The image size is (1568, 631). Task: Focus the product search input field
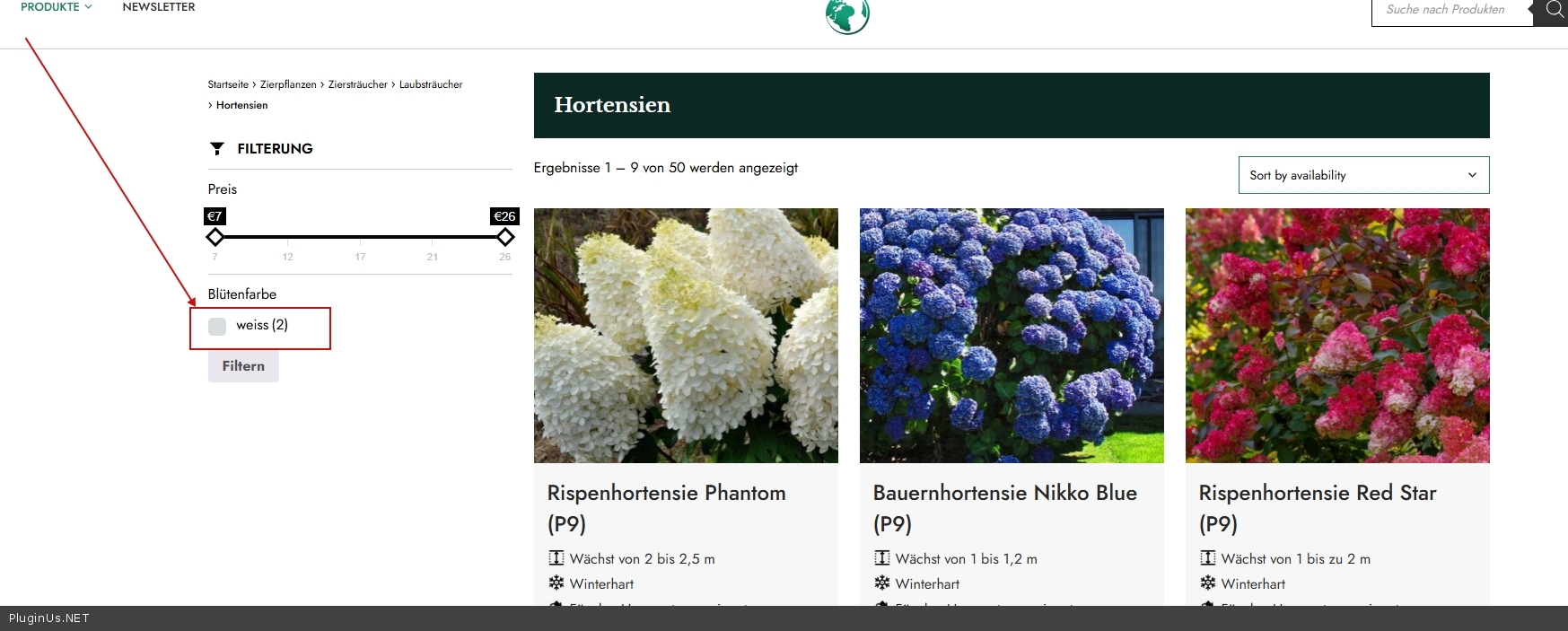click(1450, 10)
